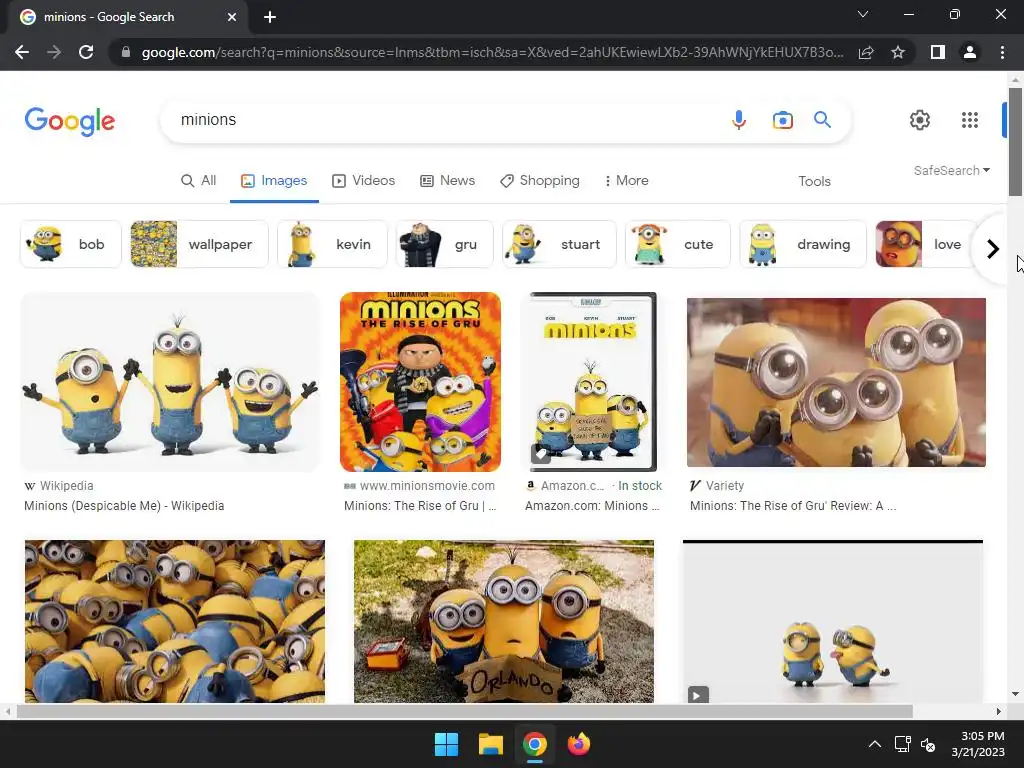Viewport: 1024px width, 768px height.
Task: Toggle the Chrome side panel
Action: click(938, 52)
